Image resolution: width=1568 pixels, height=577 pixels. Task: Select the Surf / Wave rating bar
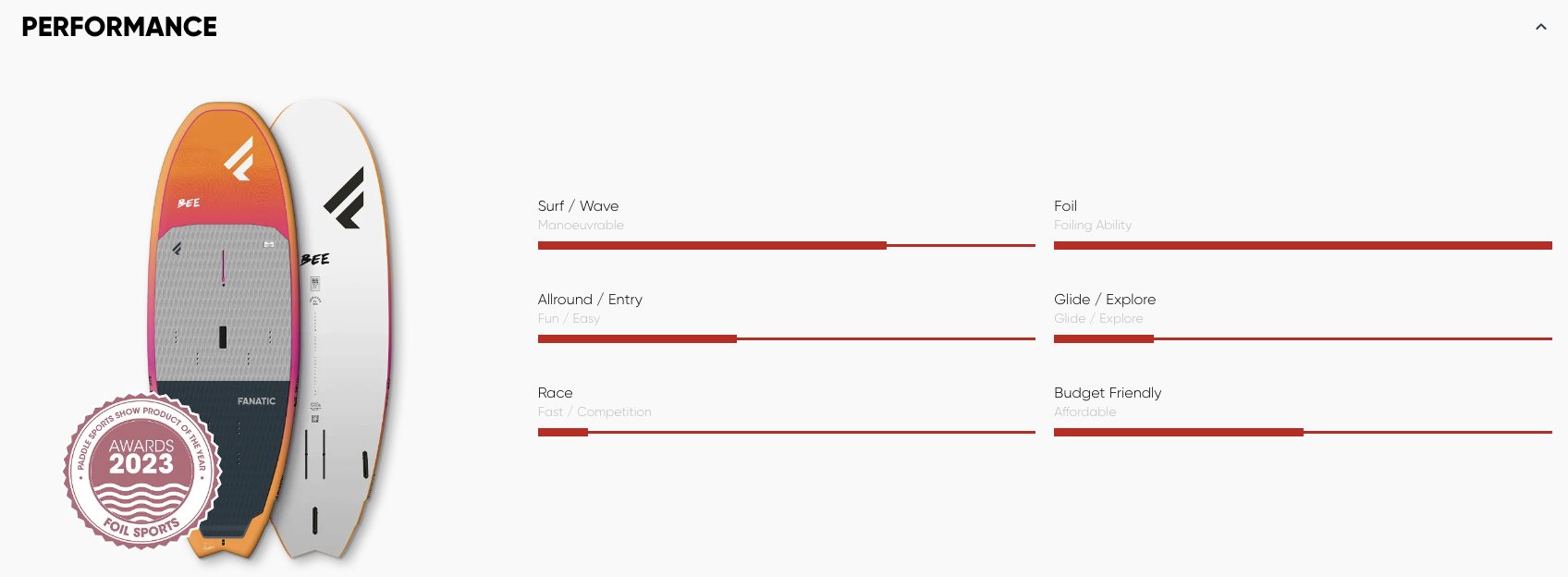point(787,245)
